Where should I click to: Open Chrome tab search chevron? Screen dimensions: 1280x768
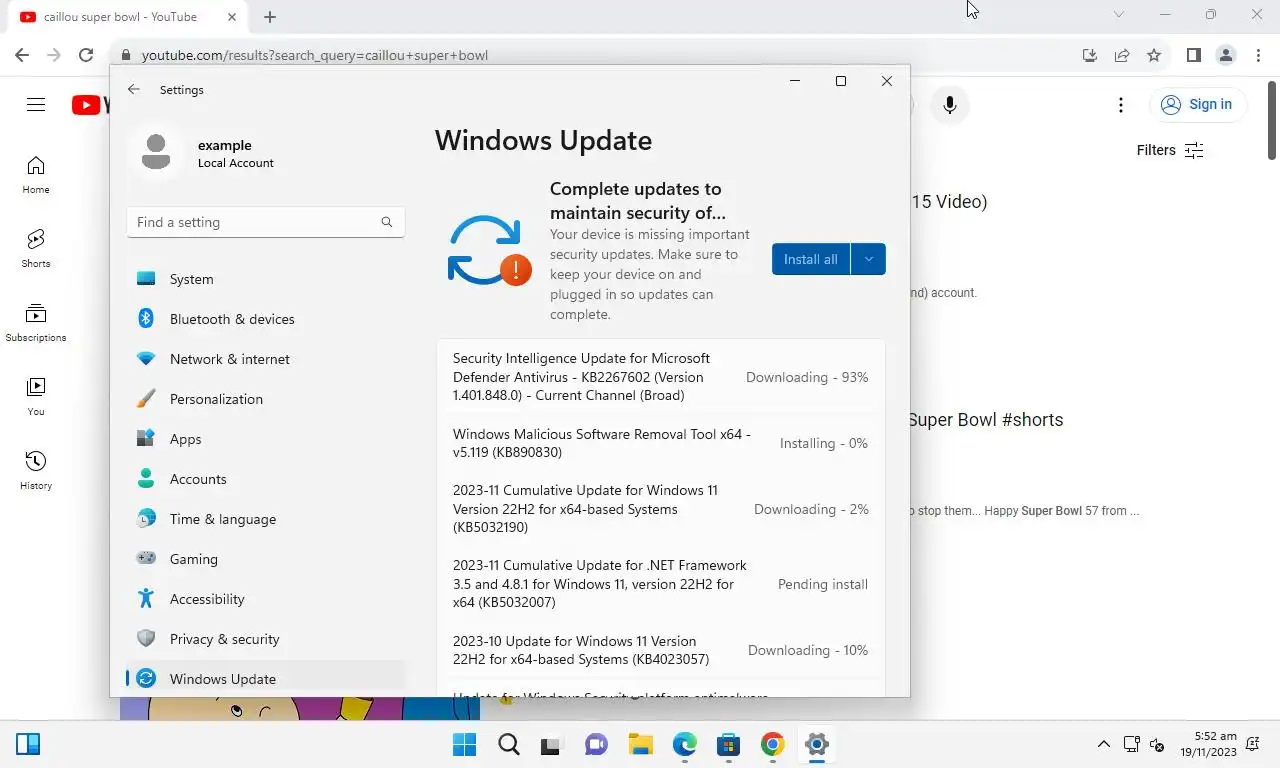1119,14
